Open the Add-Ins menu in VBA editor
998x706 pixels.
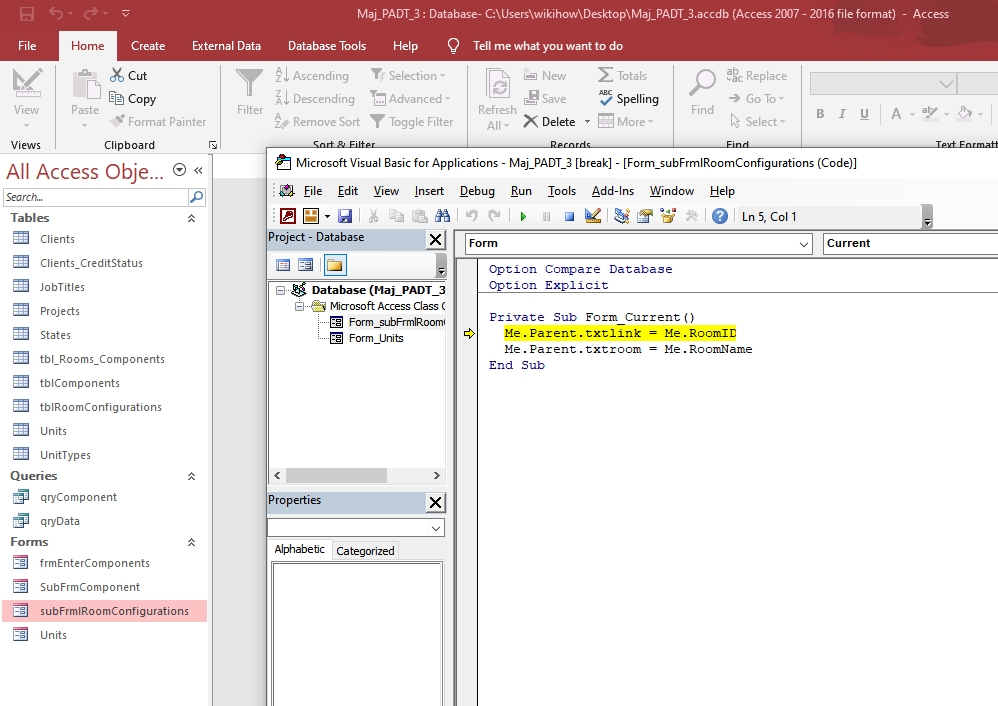click(x=613, y=191)
